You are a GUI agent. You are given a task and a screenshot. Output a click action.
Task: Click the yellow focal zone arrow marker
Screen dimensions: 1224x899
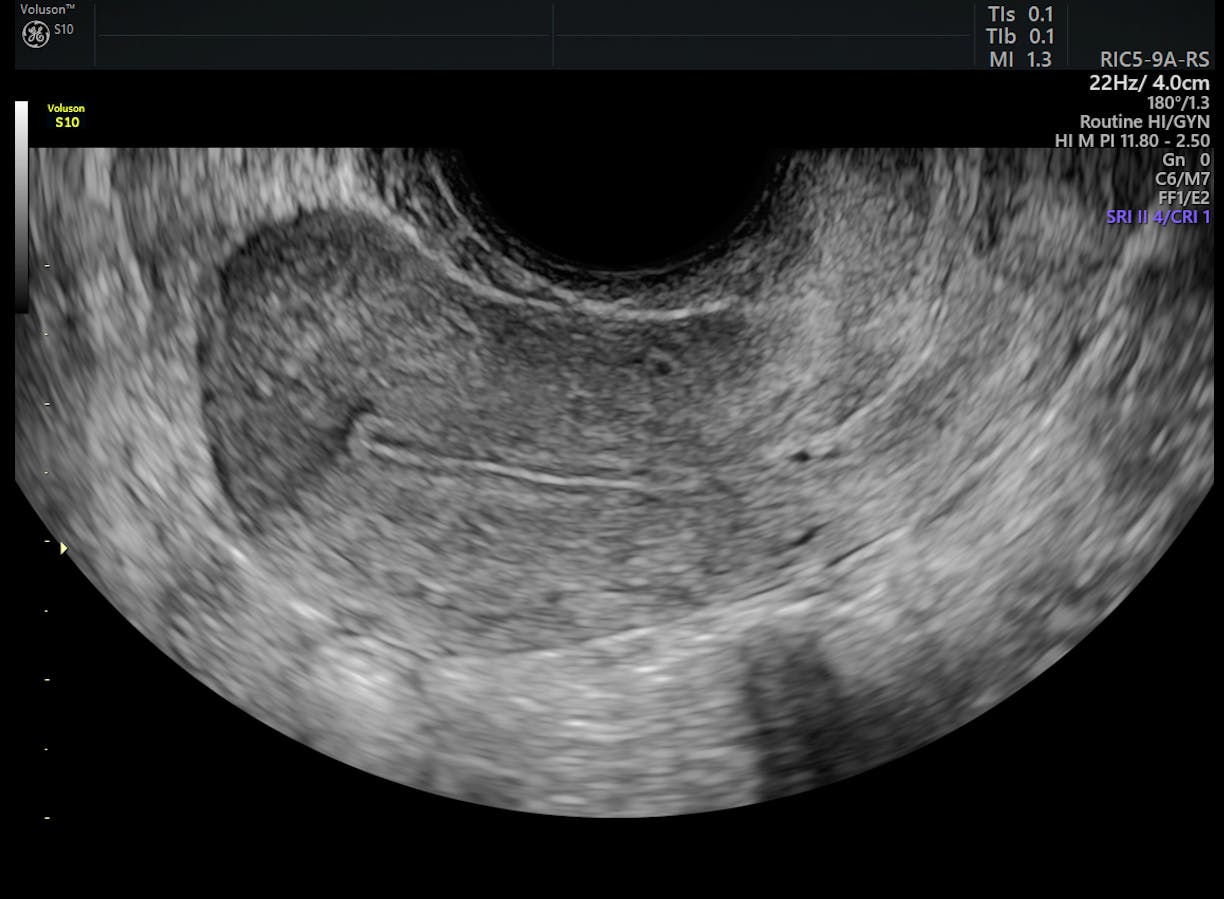64,548
